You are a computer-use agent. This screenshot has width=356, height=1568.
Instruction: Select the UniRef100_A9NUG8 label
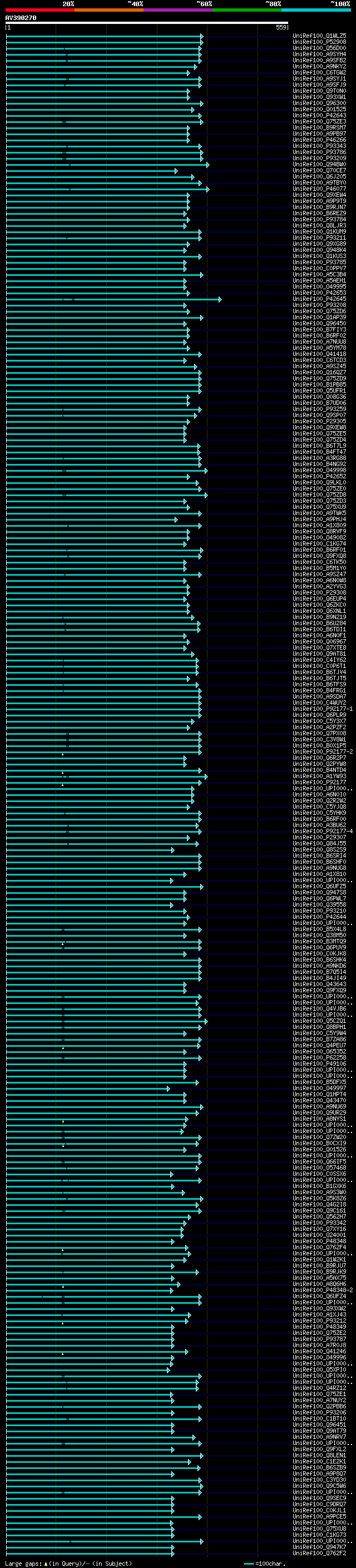(x=319, y=868)
